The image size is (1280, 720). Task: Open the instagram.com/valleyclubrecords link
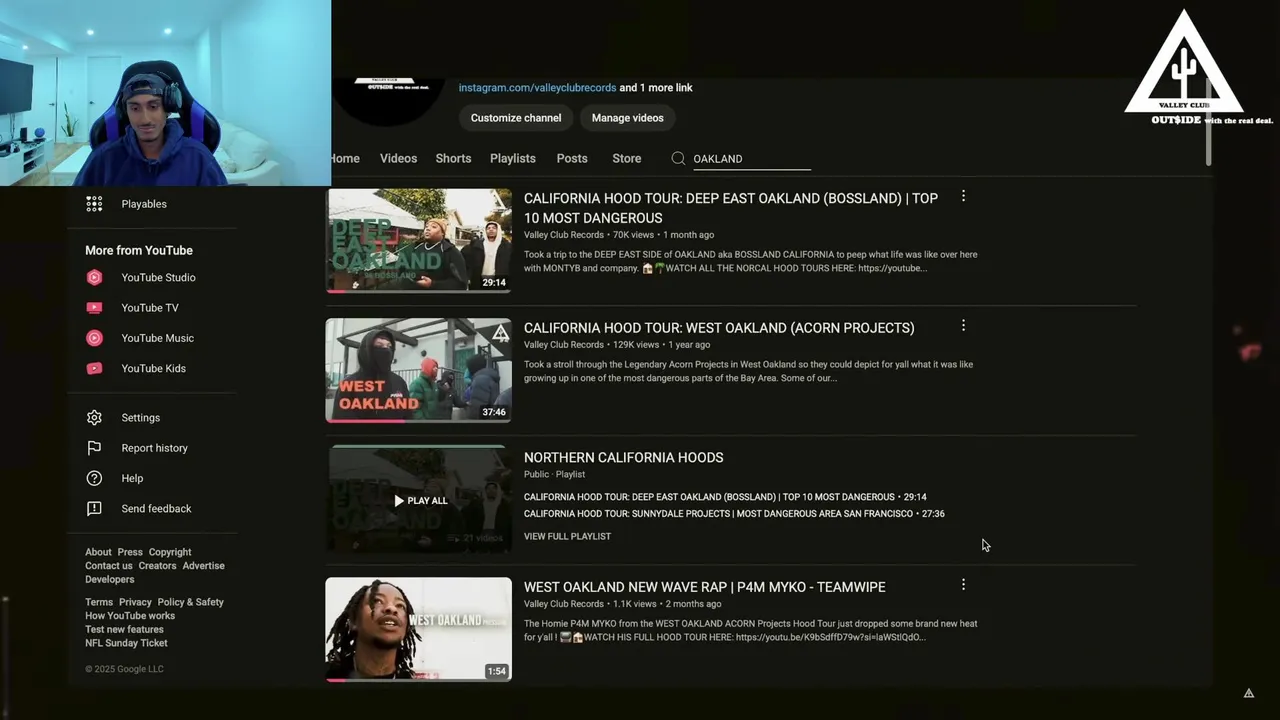pos(537,88)
